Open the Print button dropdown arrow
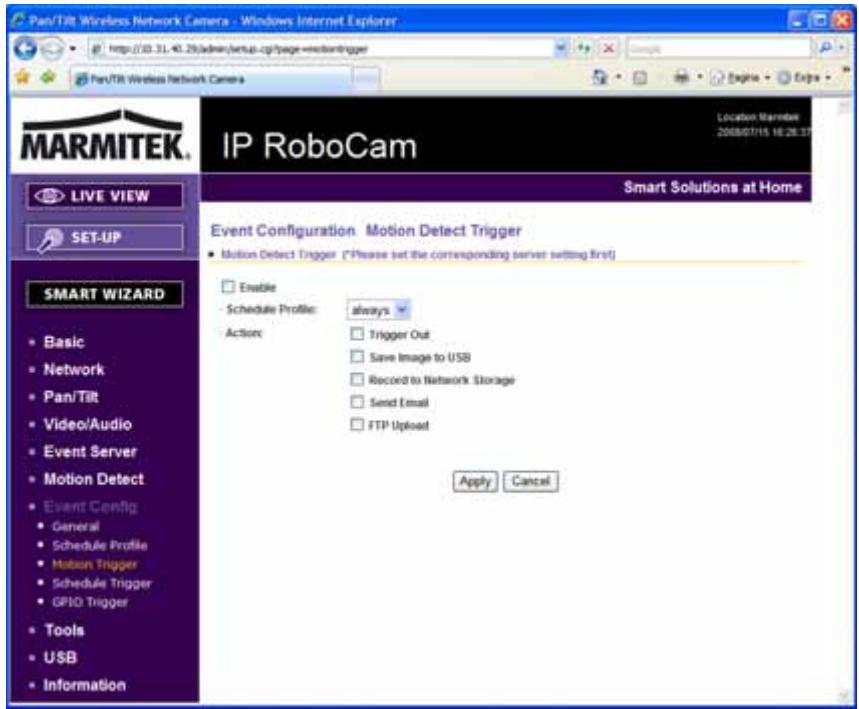Viewport: 859px width, 709px height. (x=700, y=78)
